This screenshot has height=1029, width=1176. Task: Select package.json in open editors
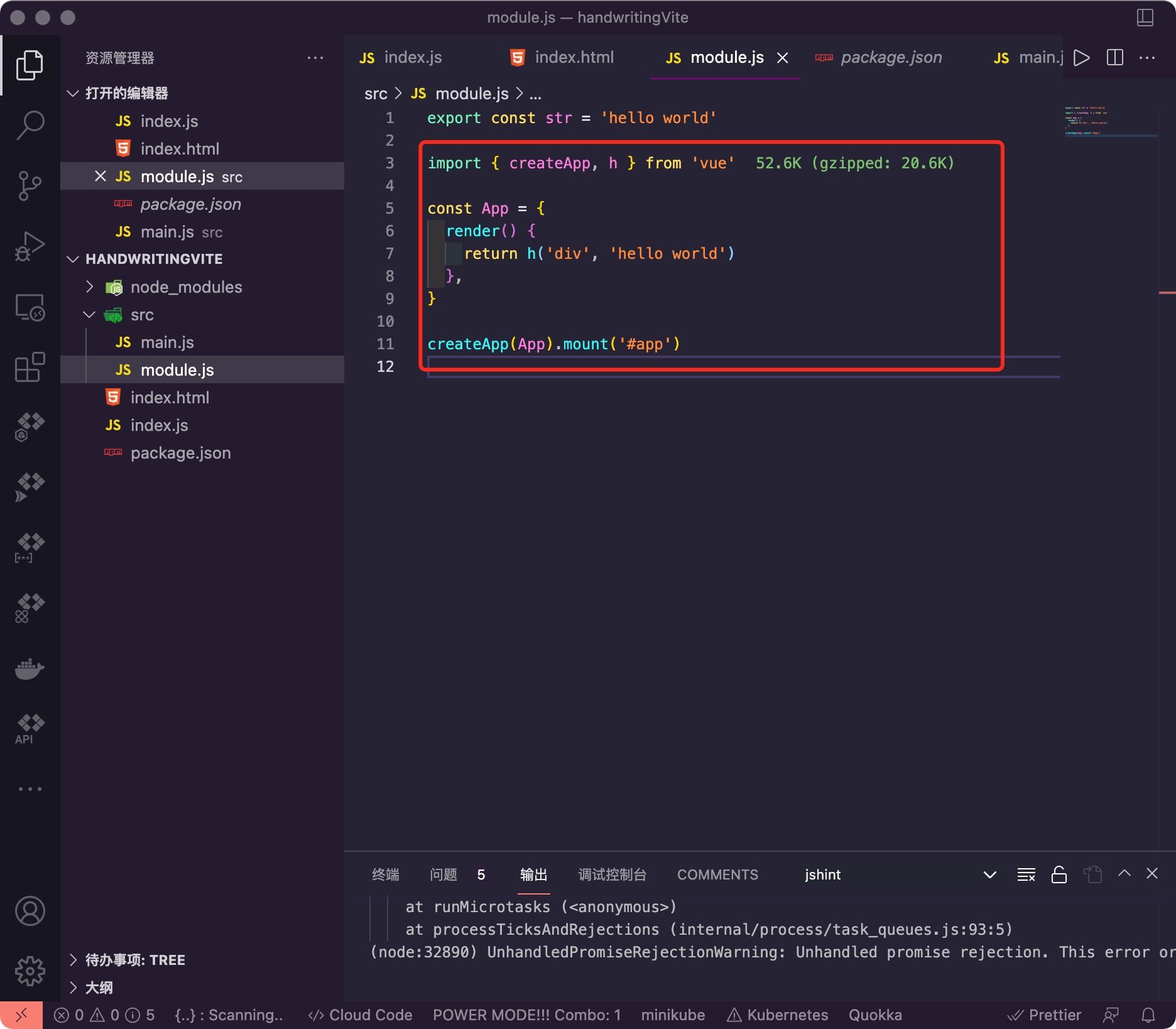point(202,204)
